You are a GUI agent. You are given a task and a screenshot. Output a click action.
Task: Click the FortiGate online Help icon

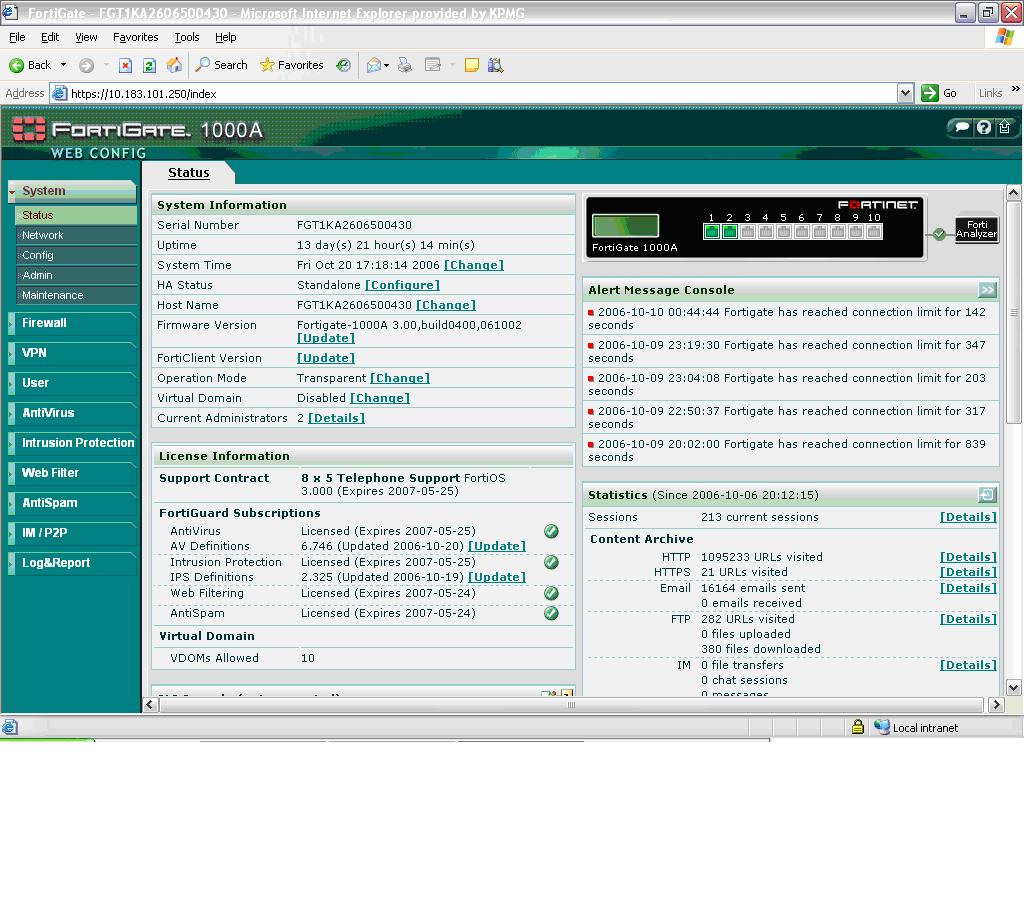[984, 128]
